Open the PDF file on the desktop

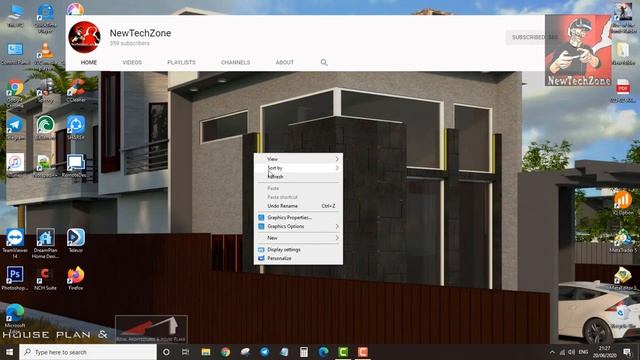[623, 91]
